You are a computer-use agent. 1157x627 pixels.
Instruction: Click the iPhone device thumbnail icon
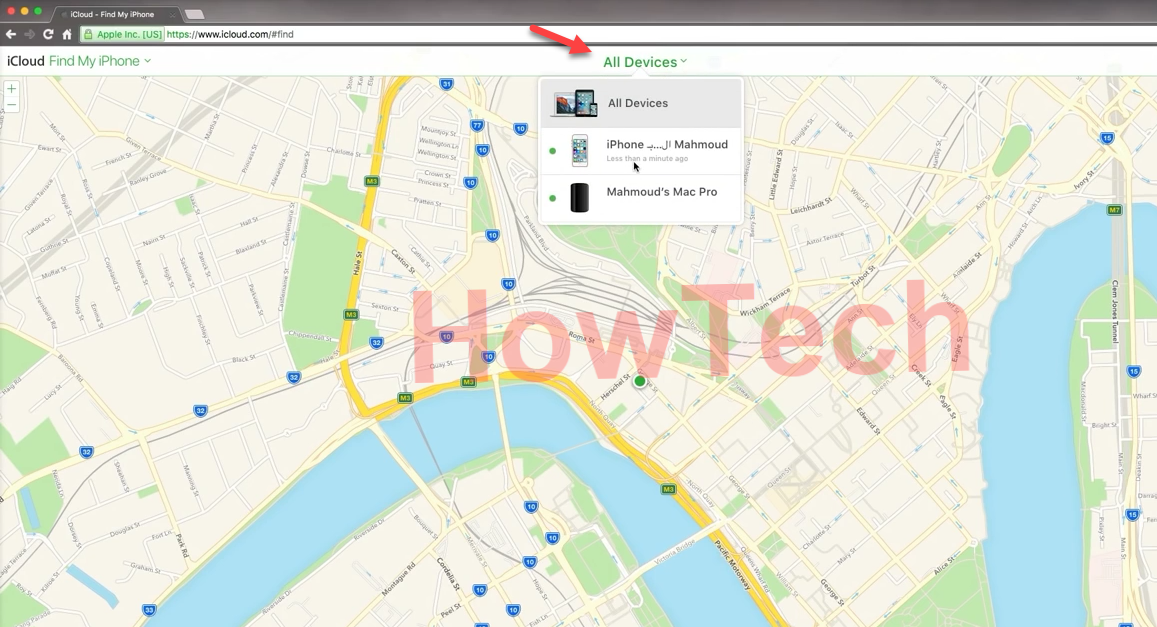click(x=580, y=150)
